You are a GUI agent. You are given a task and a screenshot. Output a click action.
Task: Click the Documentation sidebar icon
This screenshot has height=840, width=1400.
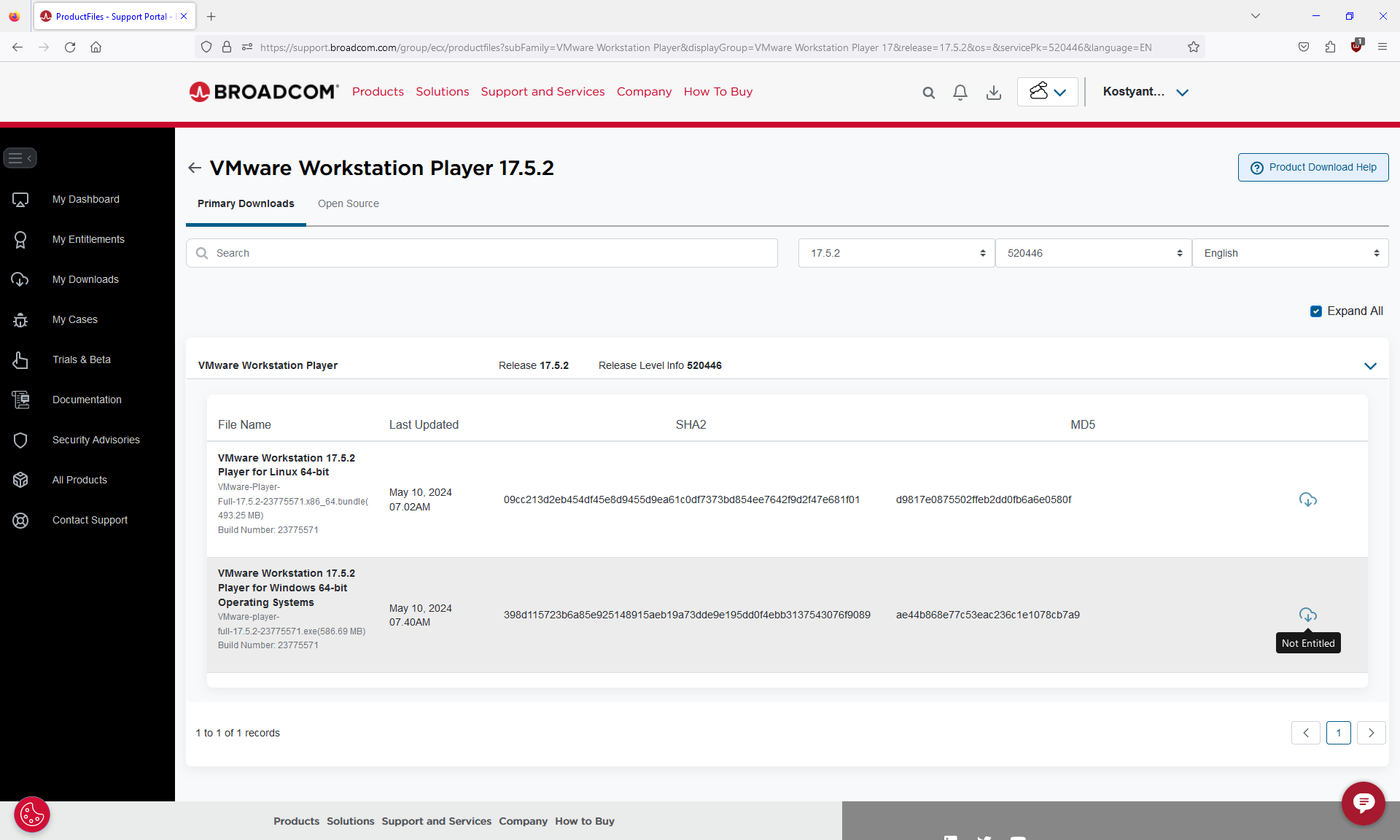tap(20, 400)
